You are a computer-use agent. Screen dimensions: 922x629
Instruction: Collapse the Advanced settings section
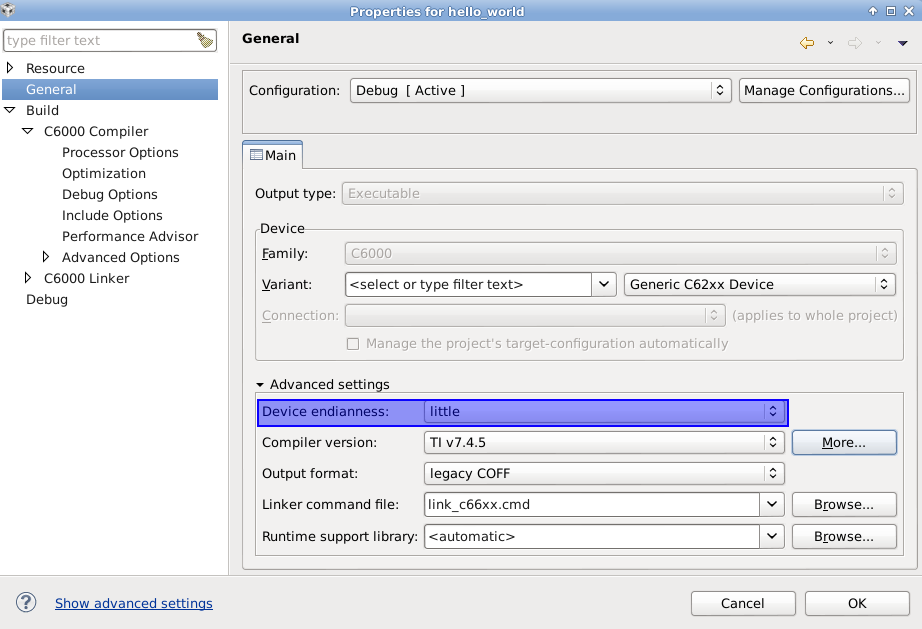(x=261, y=385)
